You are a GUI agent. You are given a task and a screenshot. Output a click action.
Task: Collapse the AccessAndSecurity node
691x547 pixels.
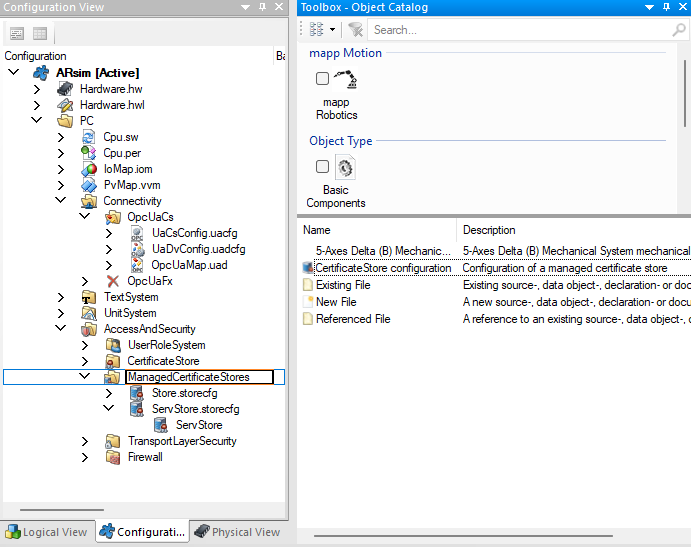pyautogui.click(x=60, y=327)
